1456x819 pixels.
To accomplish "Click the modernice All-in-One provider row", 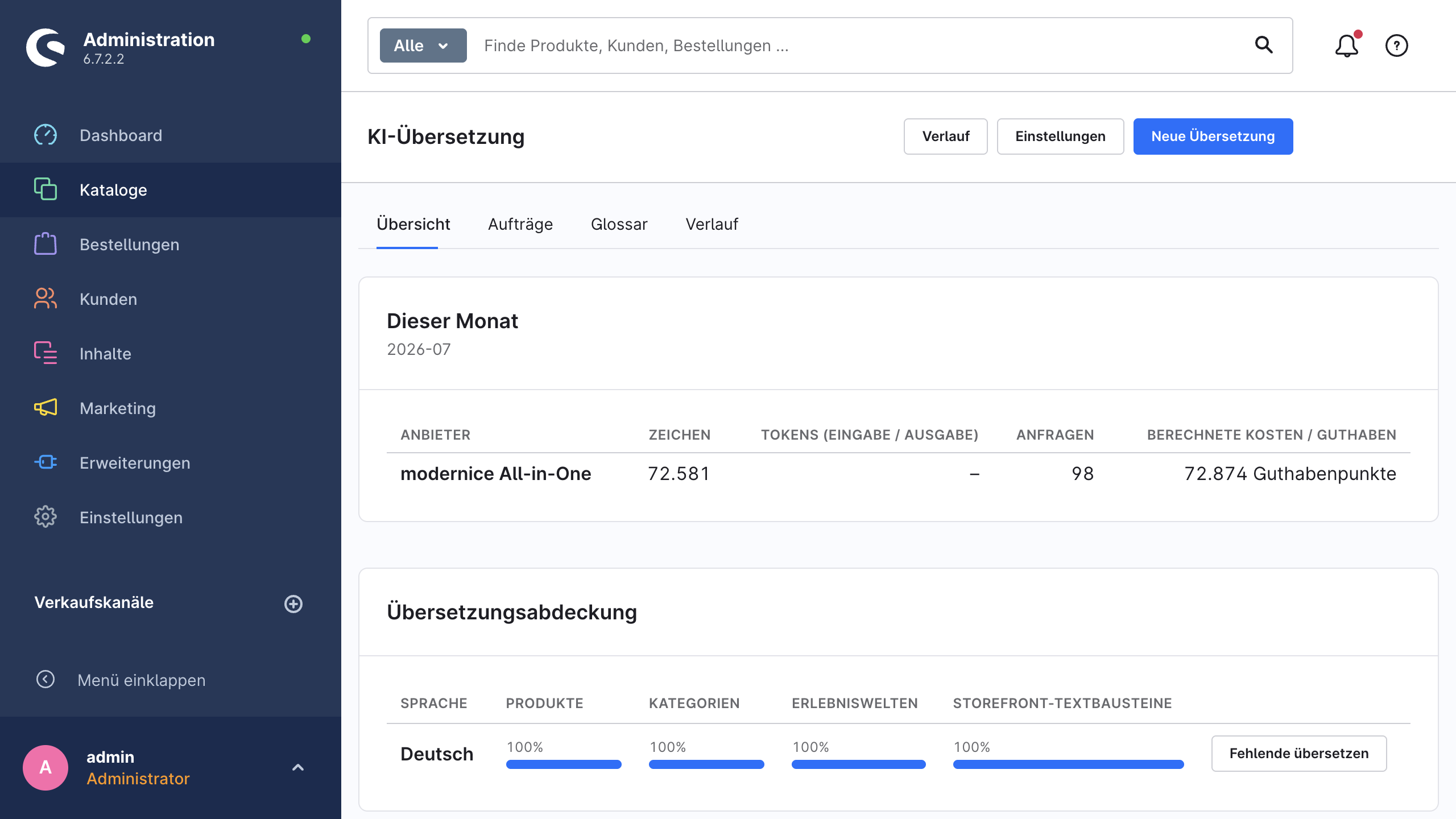I will (899, 474).
